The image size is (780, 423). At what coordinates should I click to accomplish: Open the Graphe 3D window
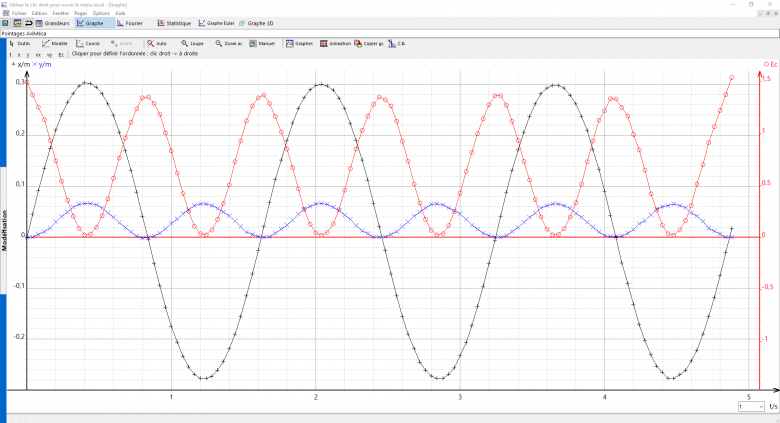click(256, 23)
